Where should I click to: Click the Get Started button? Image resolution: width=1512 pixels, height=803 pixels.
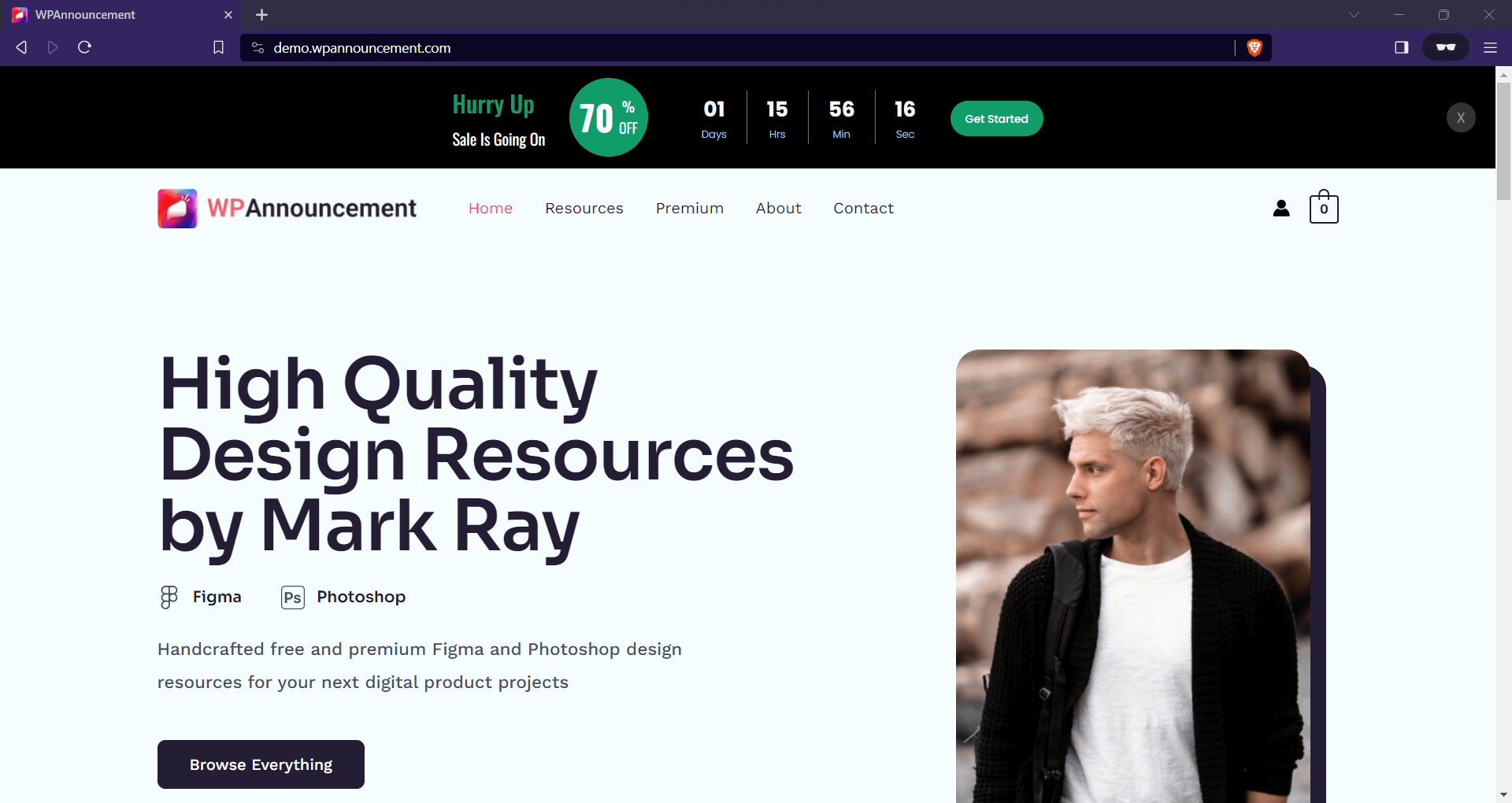coord(996,118)
